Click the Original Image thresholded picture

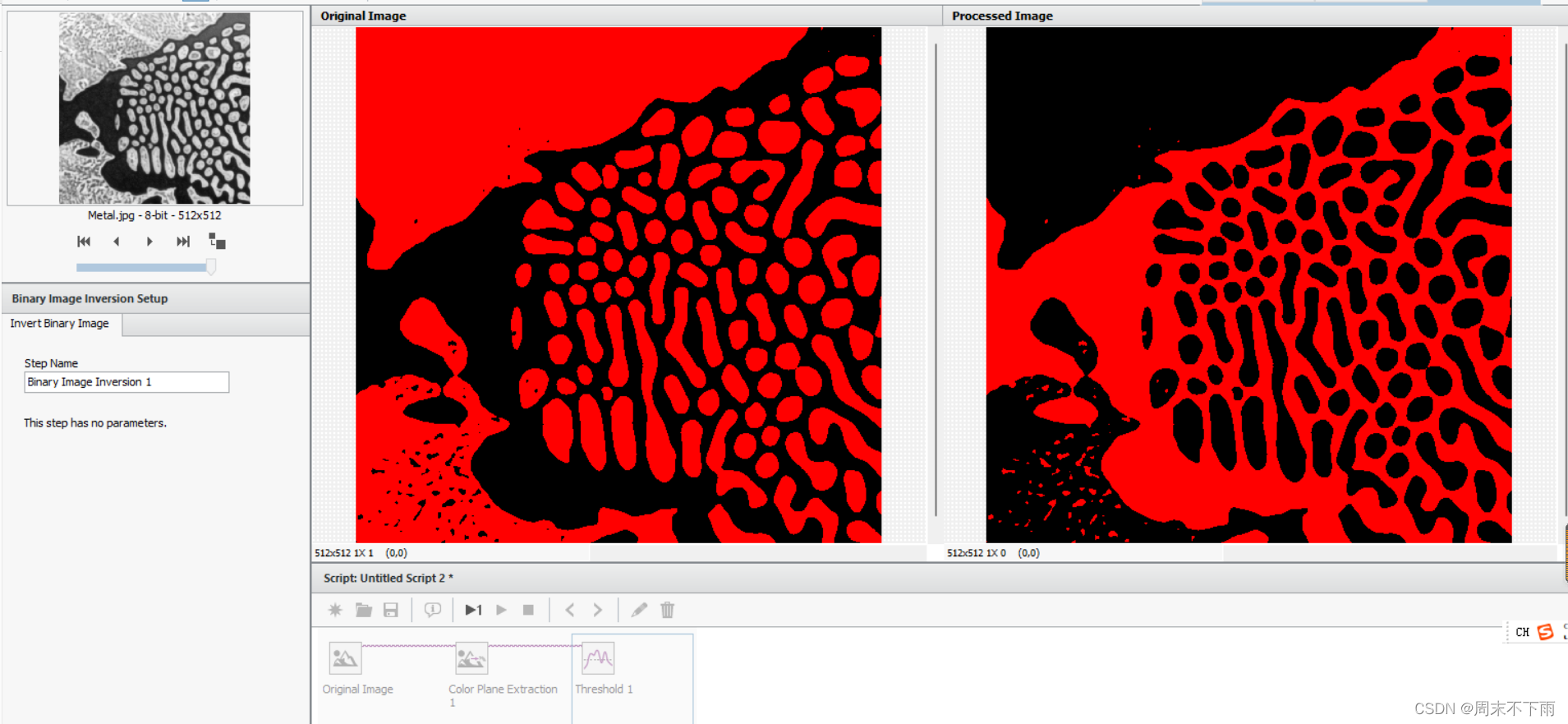pyautogui.click(x=618, y=285)
